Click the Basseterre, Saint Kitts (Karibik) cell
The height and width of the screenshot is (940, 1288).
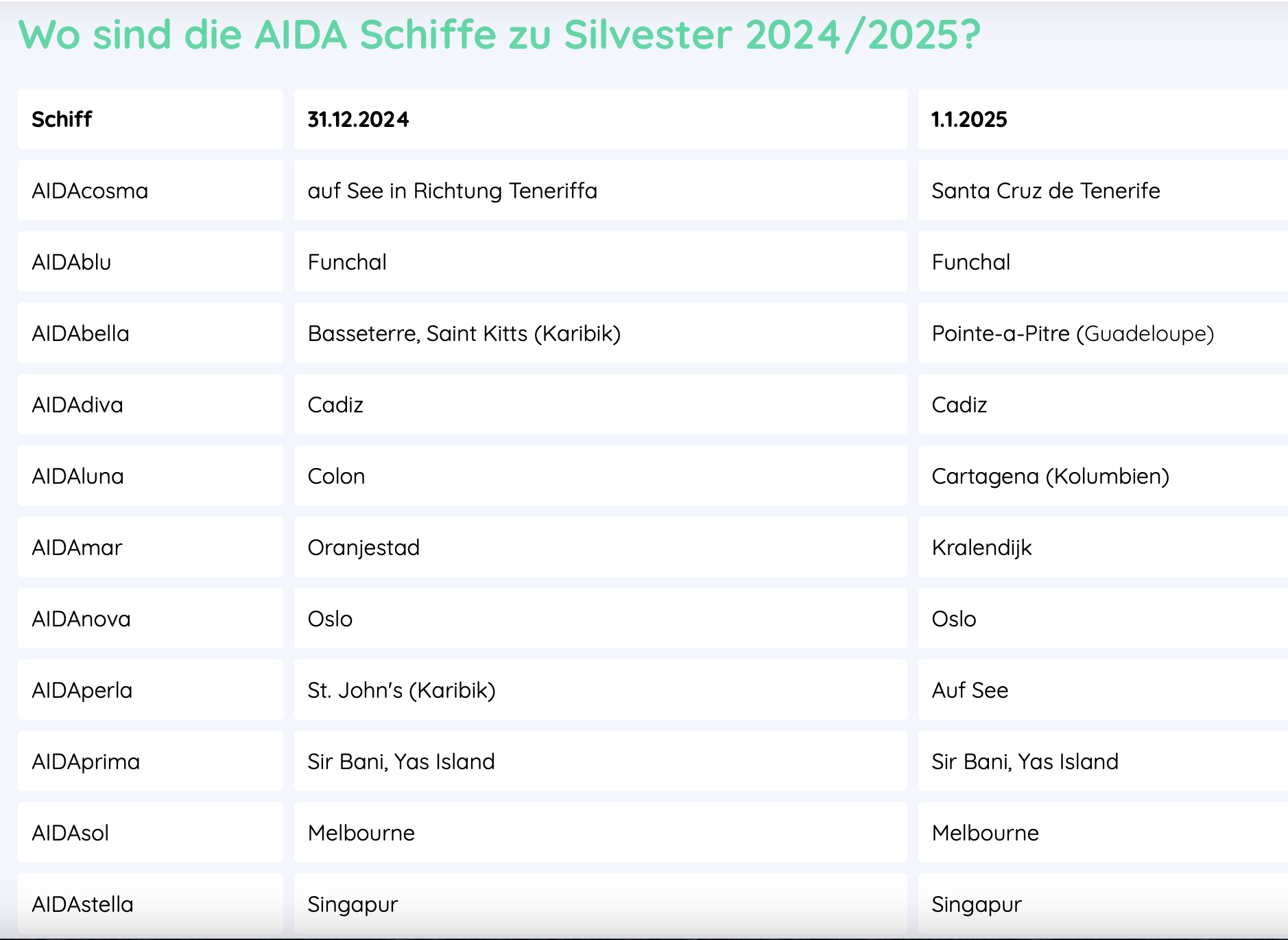coord(464,333)
